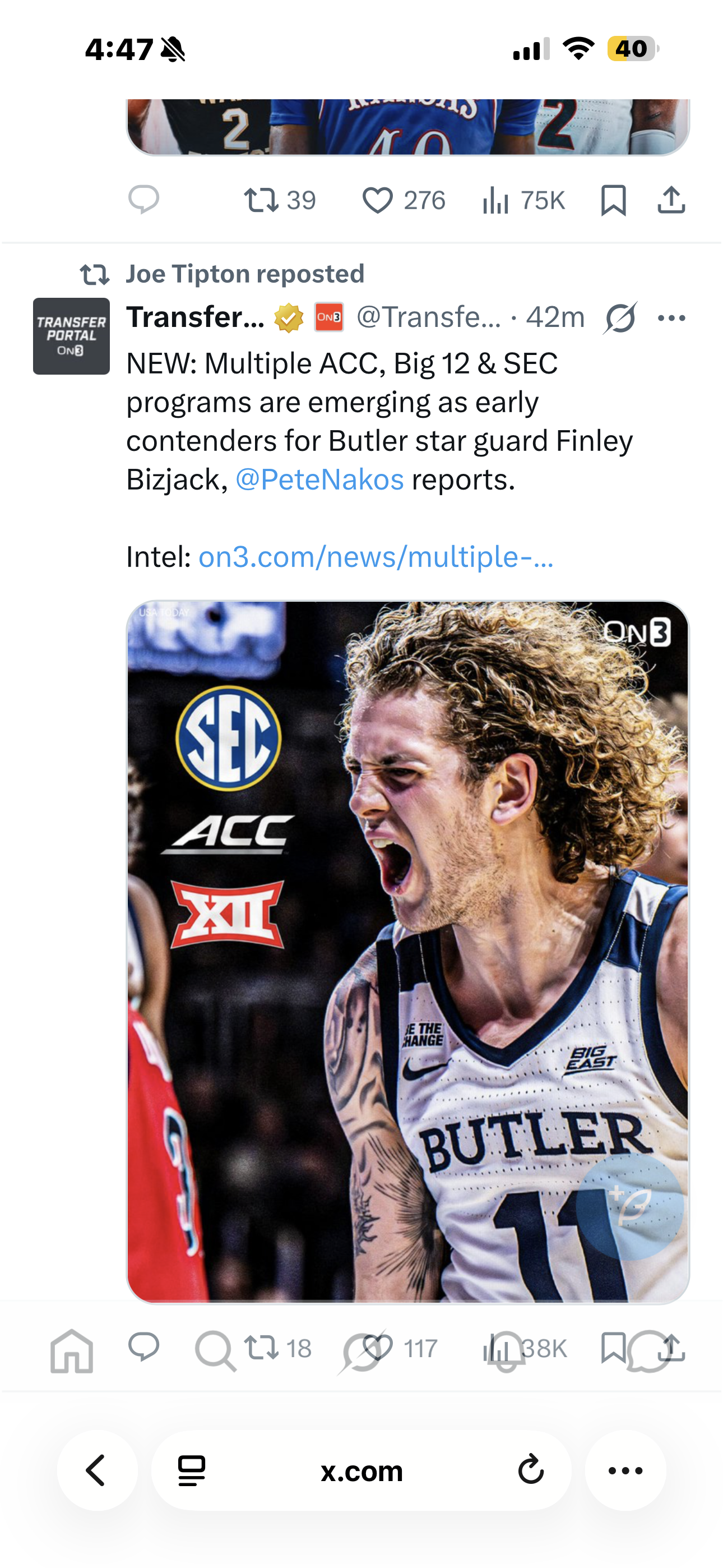Repost the post with 39 reposts

[x=279, y=200]
